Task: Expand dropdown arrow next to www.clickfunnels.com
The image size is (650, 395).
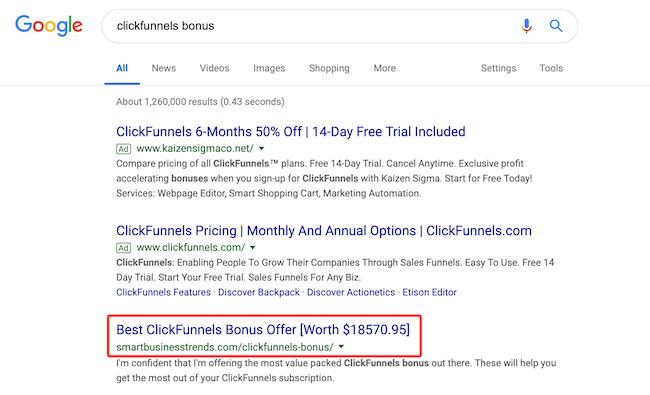Action: point(252,247)
